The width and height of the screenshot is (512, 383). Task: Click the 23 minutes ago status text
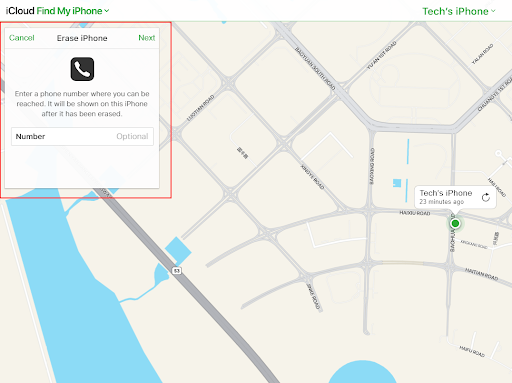click(442, 202)
